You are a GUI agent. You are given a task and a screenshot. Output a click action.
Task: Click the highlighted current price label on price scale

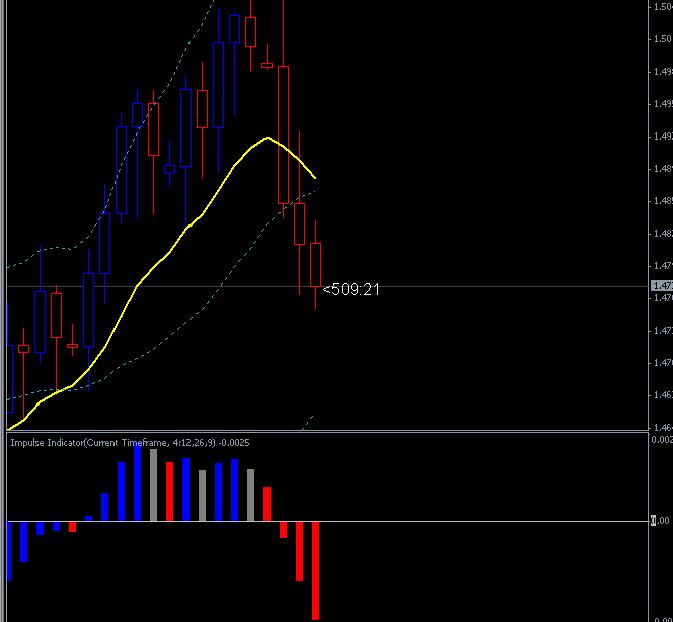click(662, 285)
